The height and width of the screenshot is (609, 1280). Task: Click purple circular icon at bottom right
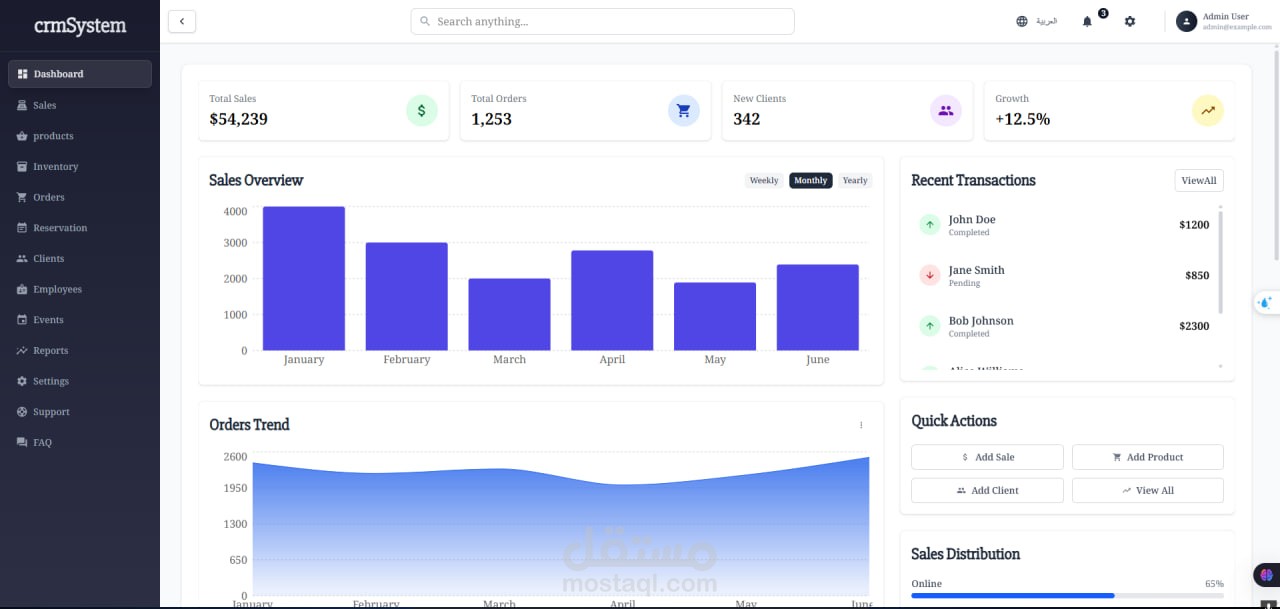coord(1267,575)
